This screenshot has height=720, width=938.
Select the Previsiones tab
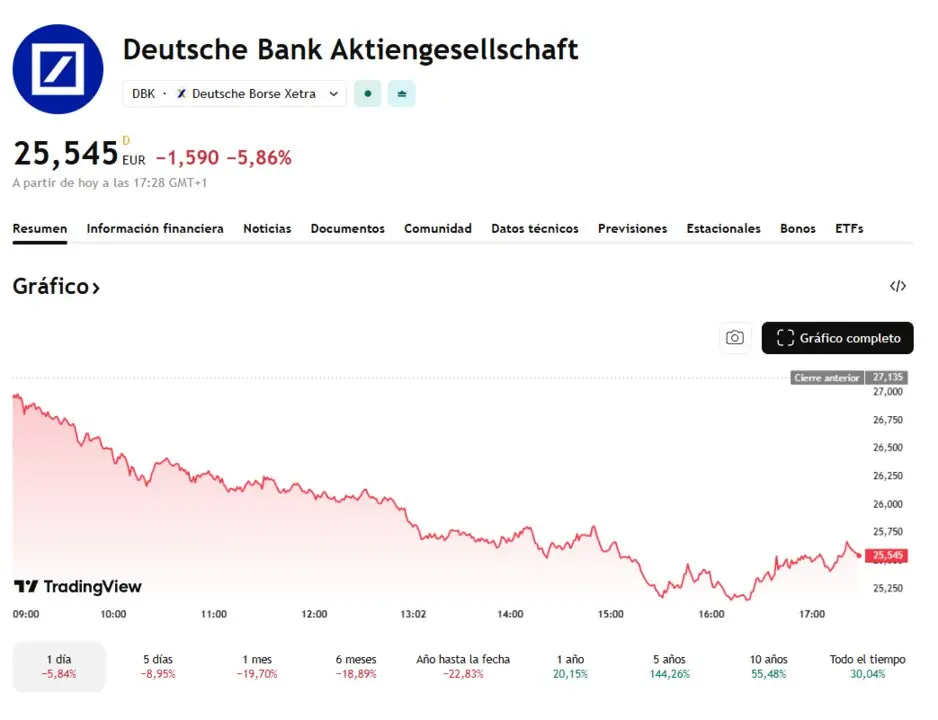point(632,228)
